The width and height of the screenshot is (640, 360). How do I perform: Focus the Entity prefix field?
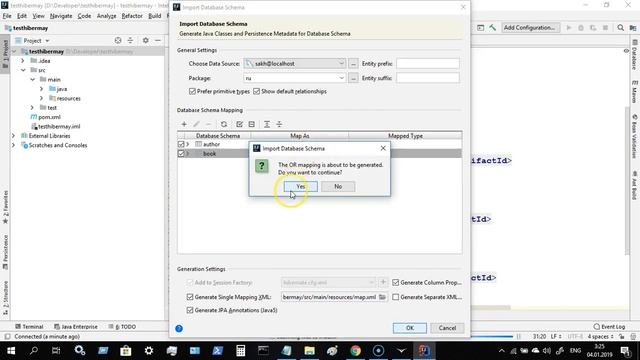428,64
